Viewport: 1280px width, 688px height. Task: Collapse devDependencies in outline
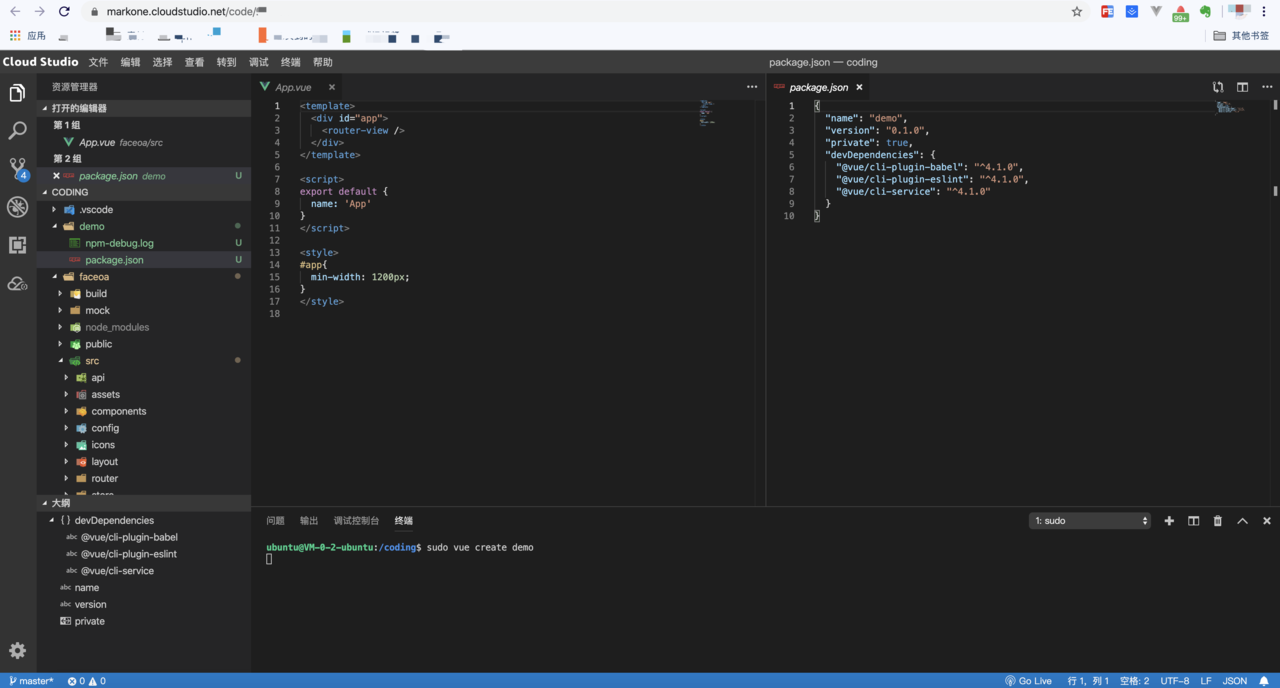[x=52, y=520]
